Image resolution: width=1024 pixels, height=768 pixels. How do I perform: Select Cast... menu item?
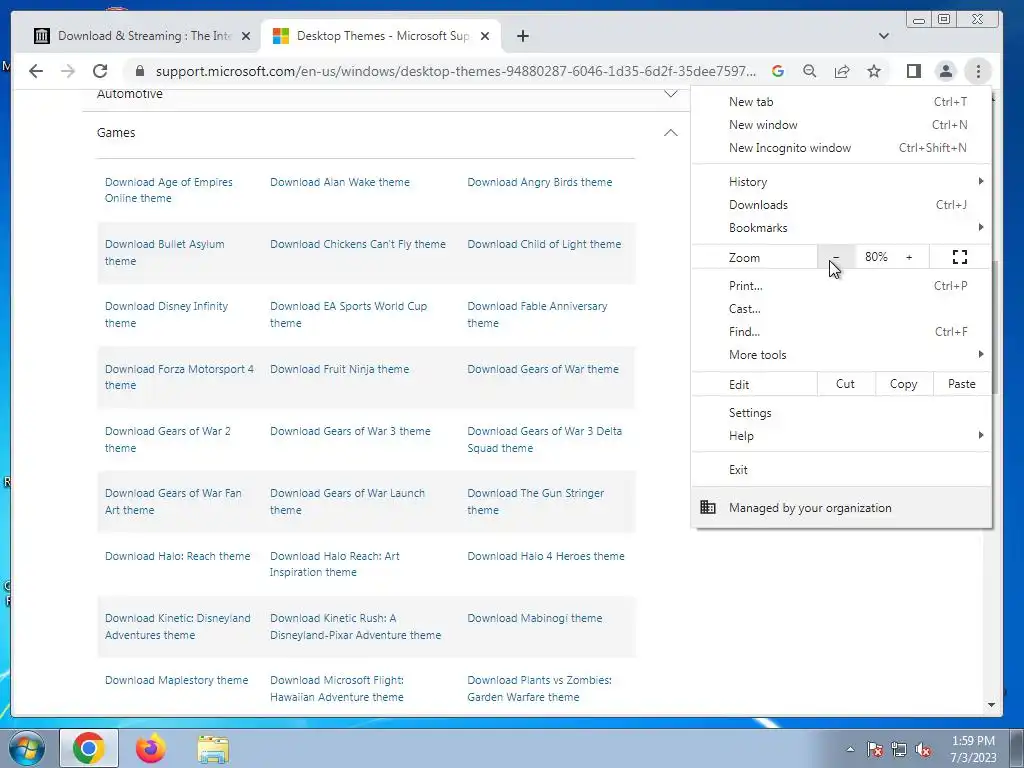841,308
